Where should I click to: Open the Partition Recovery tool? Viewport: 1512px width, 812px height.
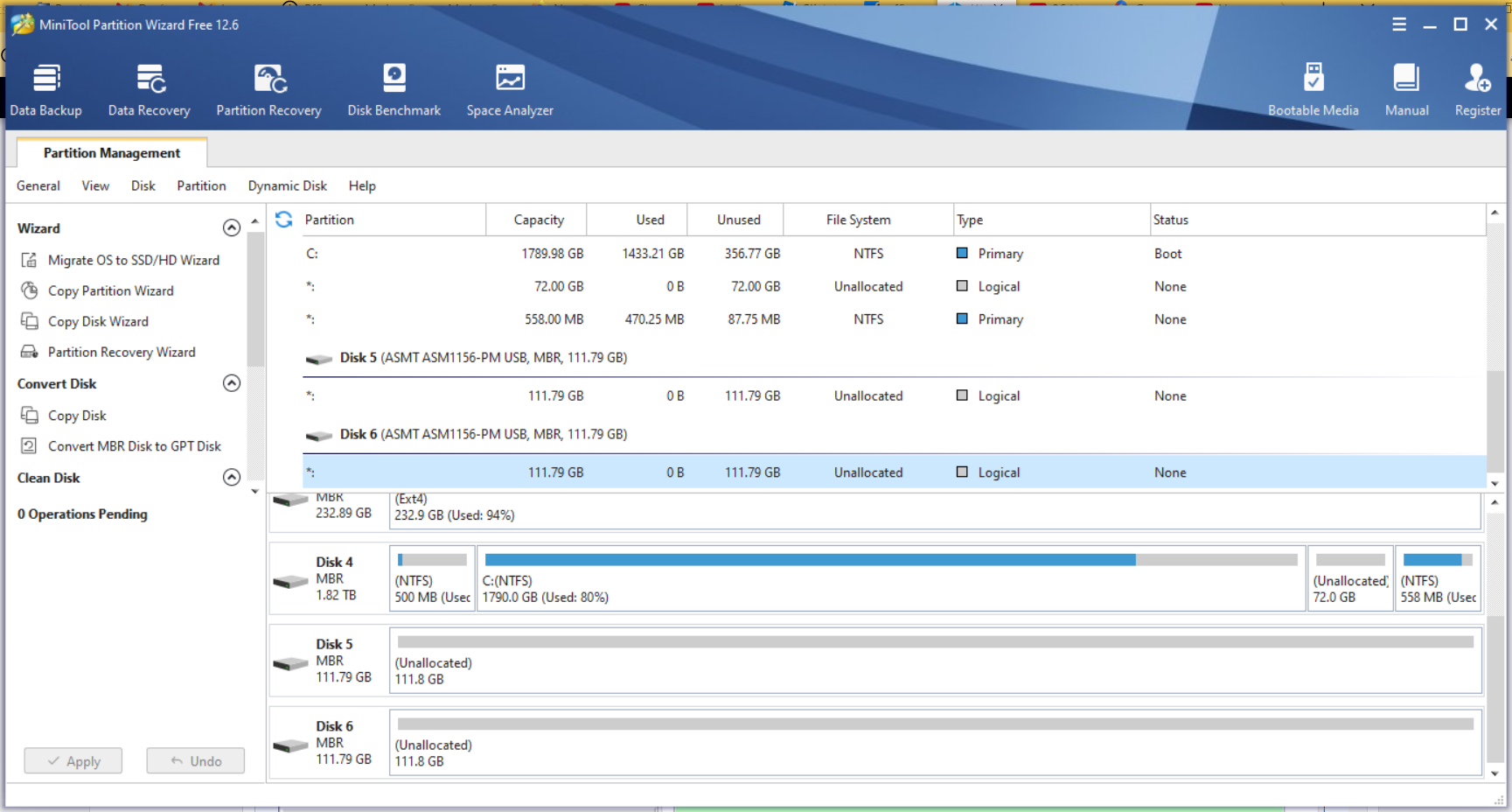click(x=268, y=89)
